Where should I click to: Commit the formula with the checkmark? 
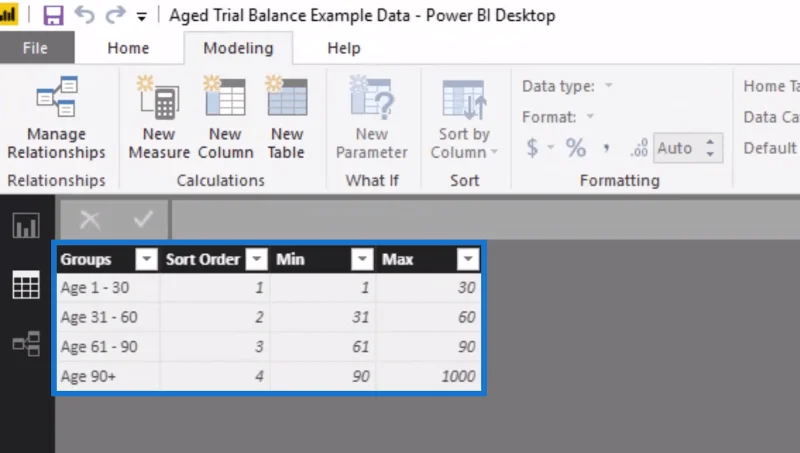tap(143, 220)
